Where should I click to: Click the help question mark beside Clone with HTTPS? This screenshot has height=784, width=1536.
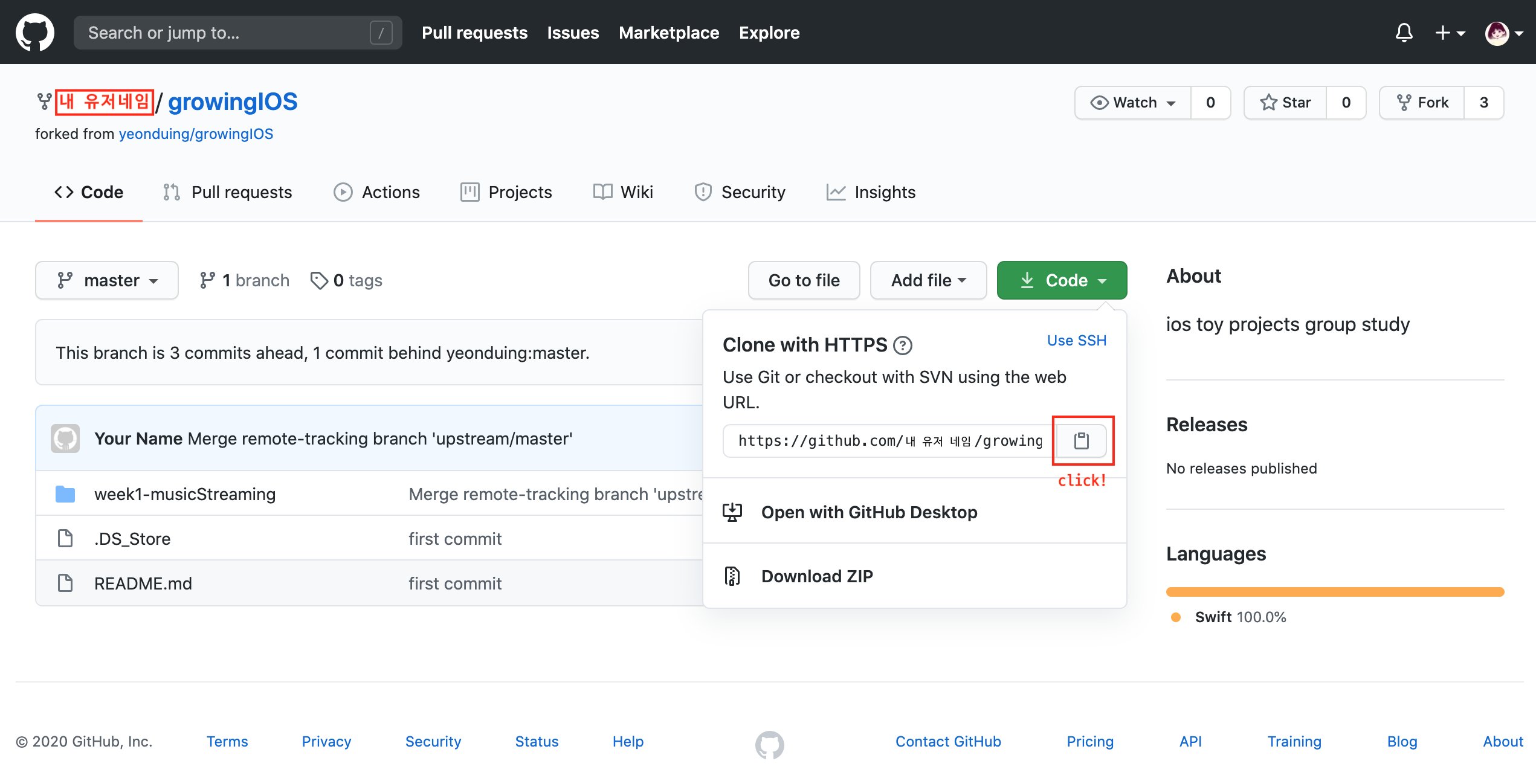(903, 345)
